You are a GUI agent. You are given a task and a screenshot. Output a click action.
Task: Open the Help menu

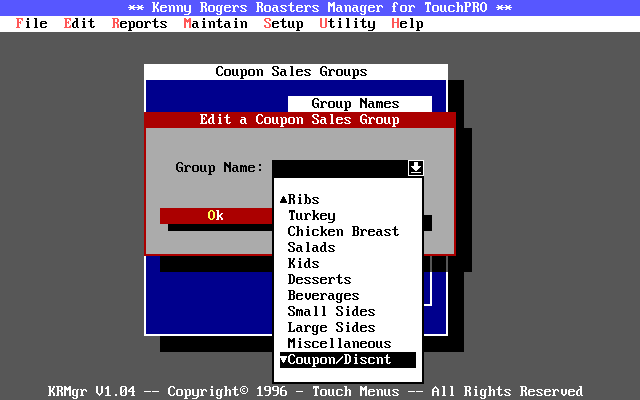(x=407, y=24)
